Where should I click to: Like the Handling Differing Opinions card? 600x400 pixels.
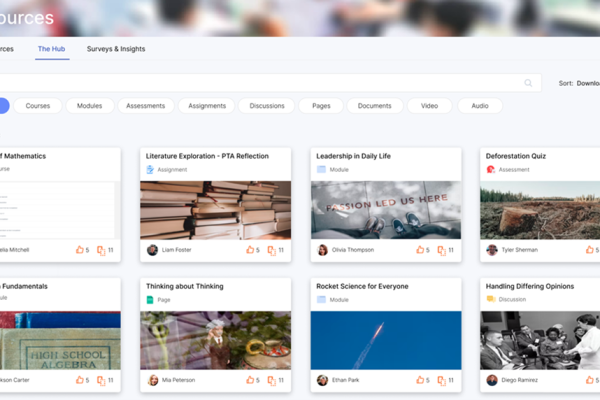pyautogui.click(x=589, y=380)
